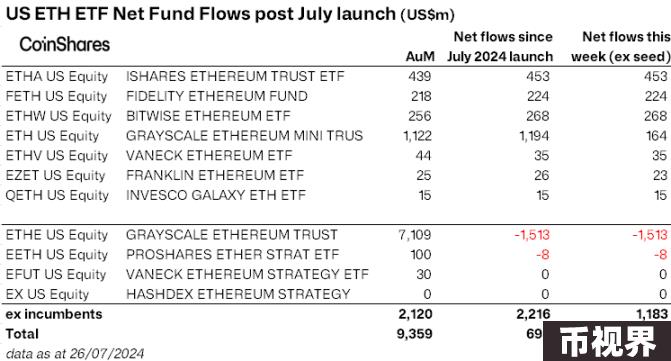Click Net flows since July 2024 launch header
The height and width of the screenshot is (361, 671).
pyautogui.click(x=500, y=47)
